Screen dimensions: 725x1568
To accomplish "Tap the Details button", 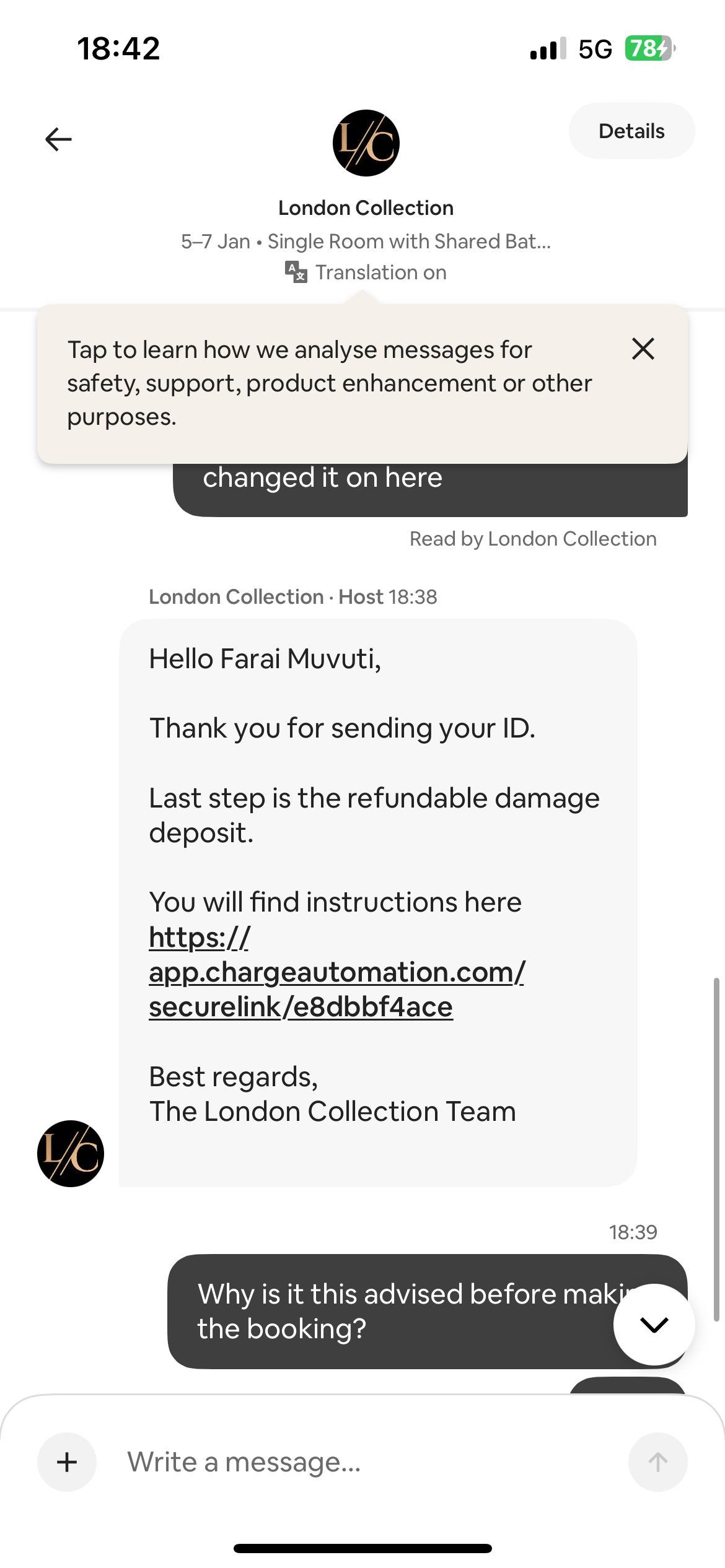I will (631, 131).
